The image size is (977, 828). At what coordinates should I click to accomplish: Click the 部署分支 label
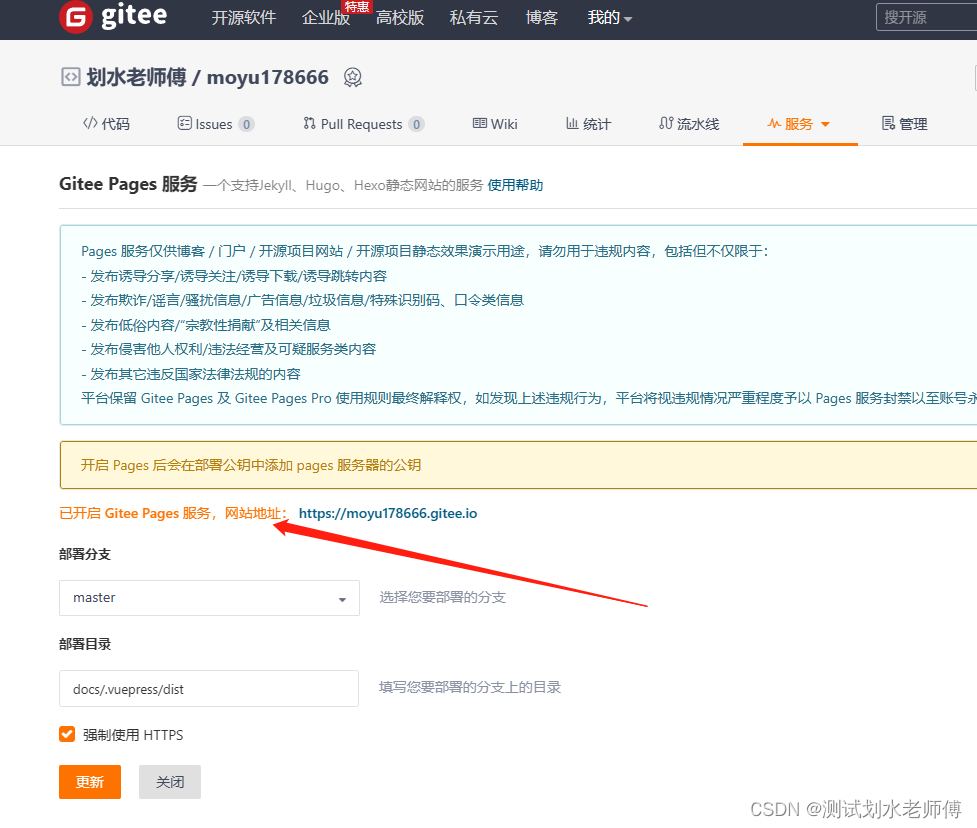click(85, 554)
